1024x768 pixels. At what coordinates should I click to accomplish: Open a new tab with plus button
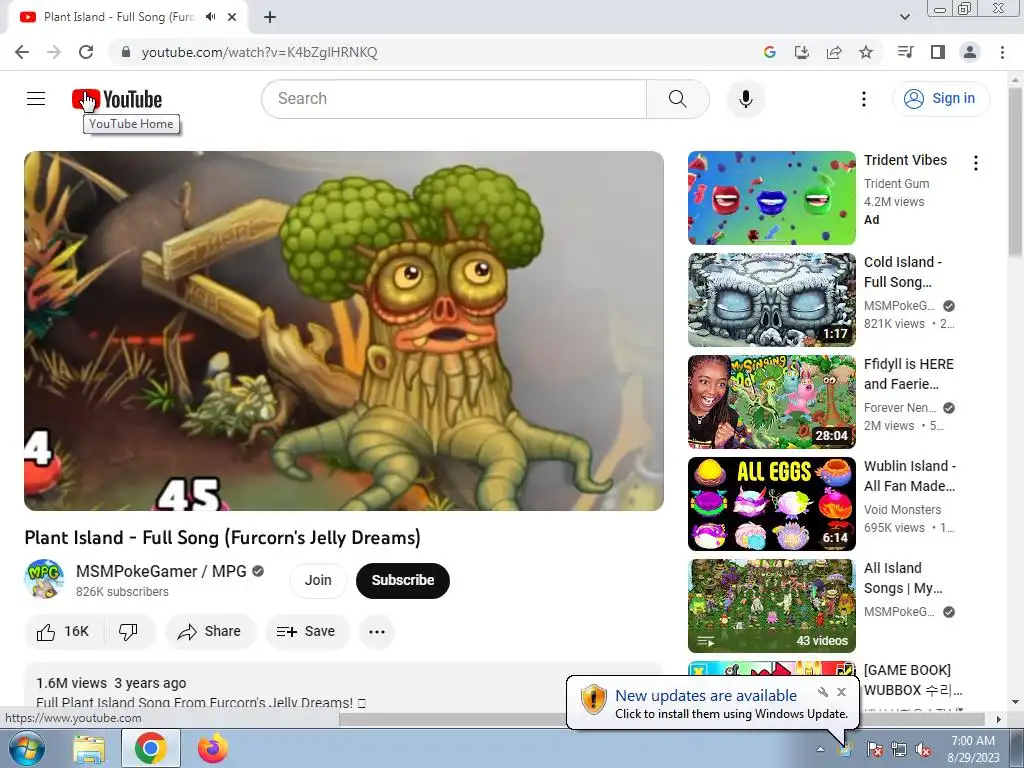coord(270,17)
